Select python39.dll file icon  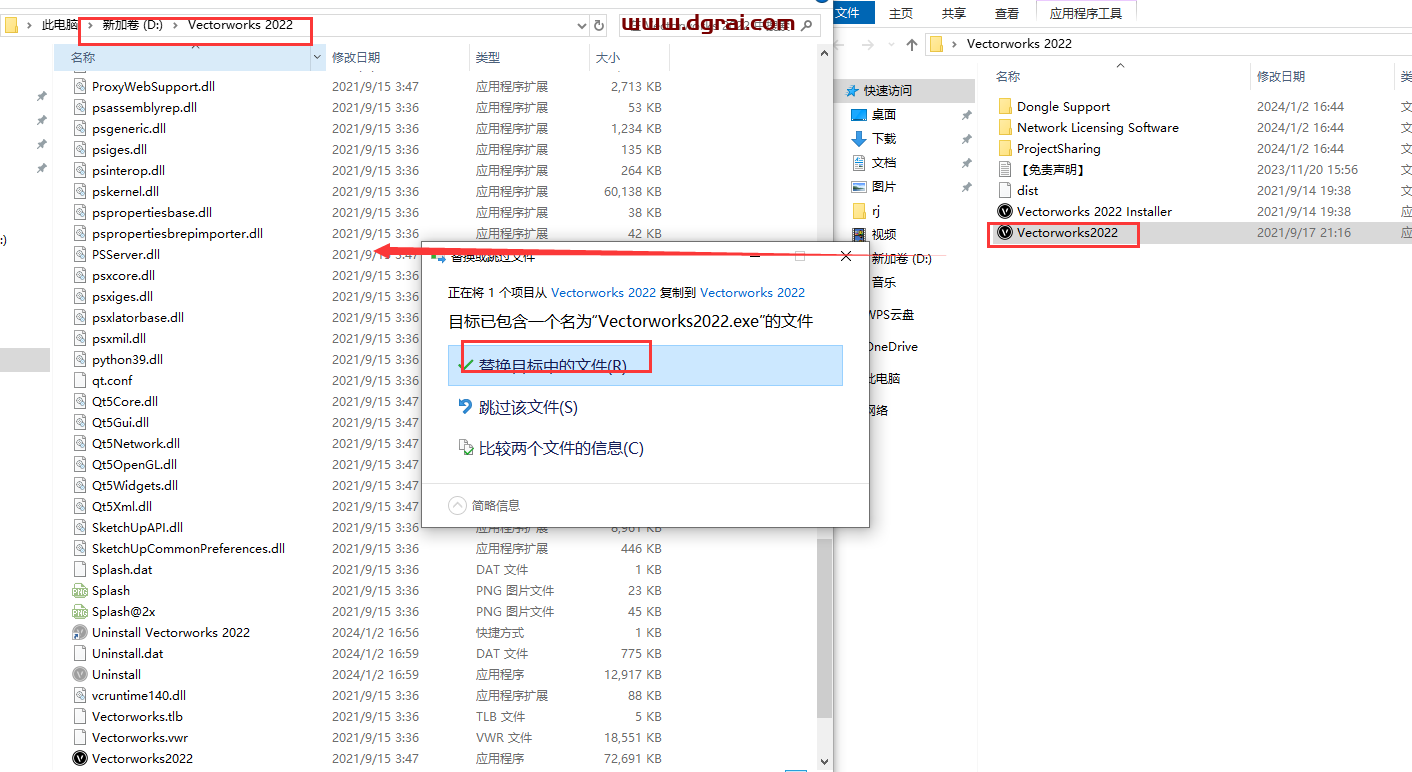[80, 359]
